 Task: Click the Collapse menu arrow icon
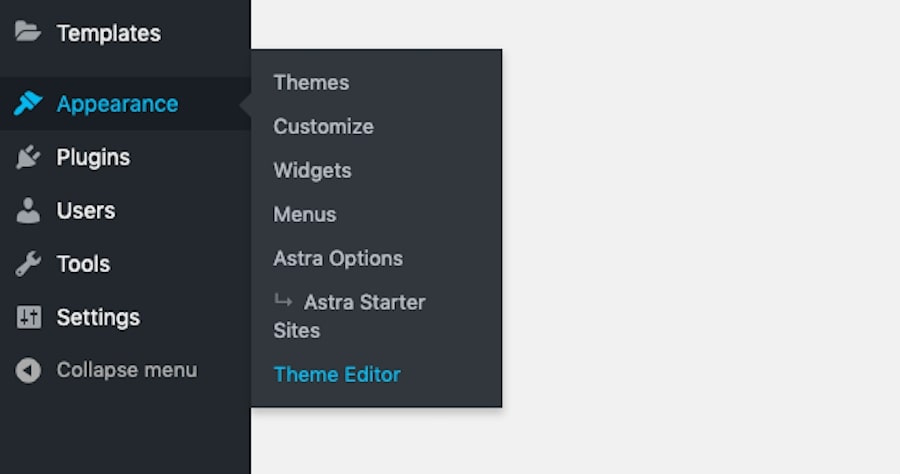(x=28, y=370)
